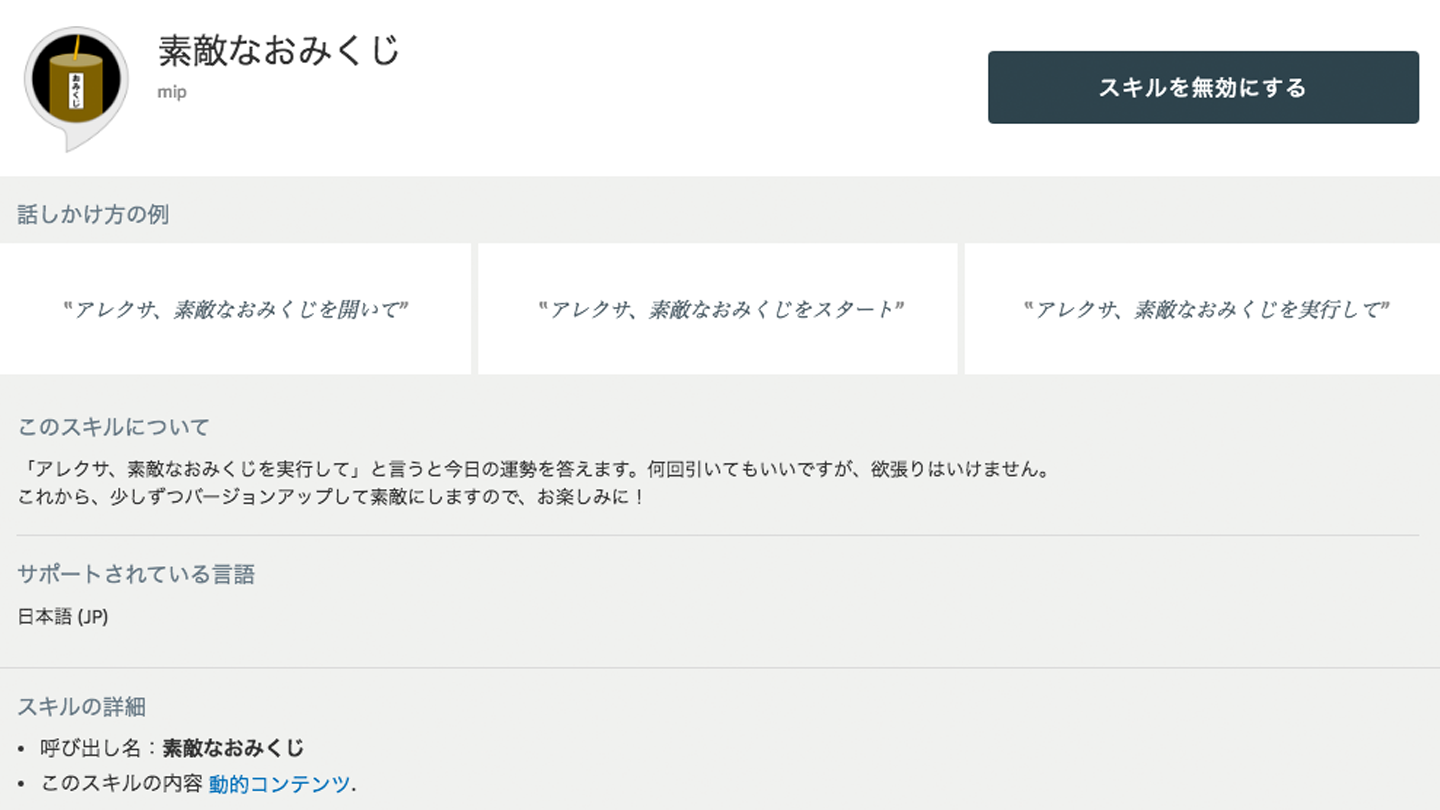Click the サポートされている言語 heading
The image size is (1440, 810).
(136, 574)
